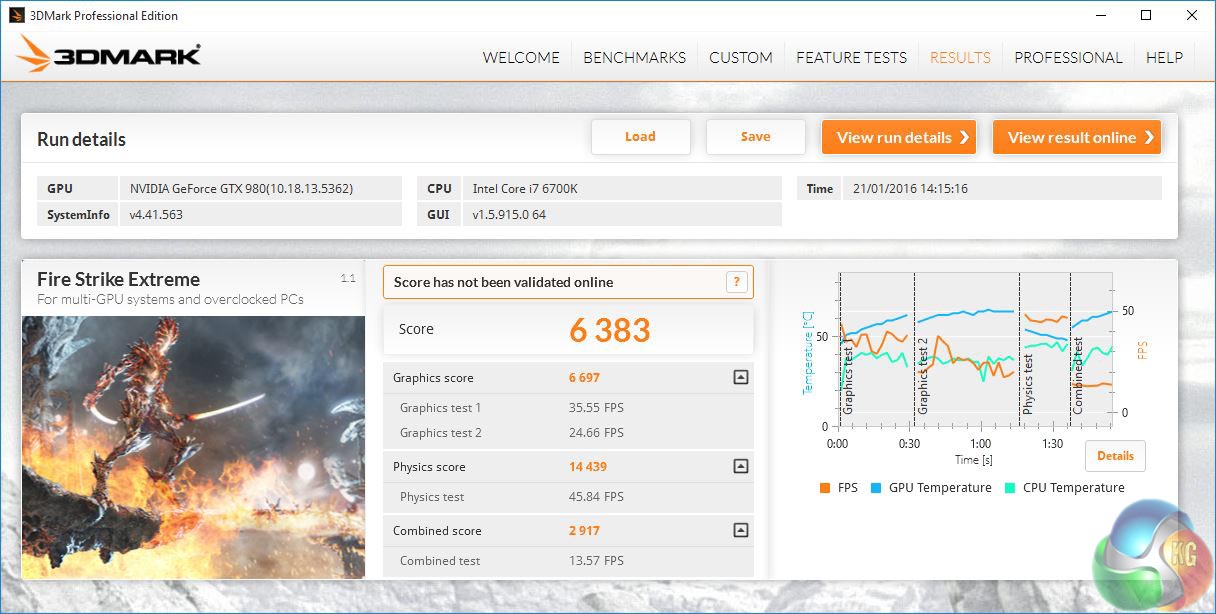Click the Combined score value 2 917

click(584, 531)
